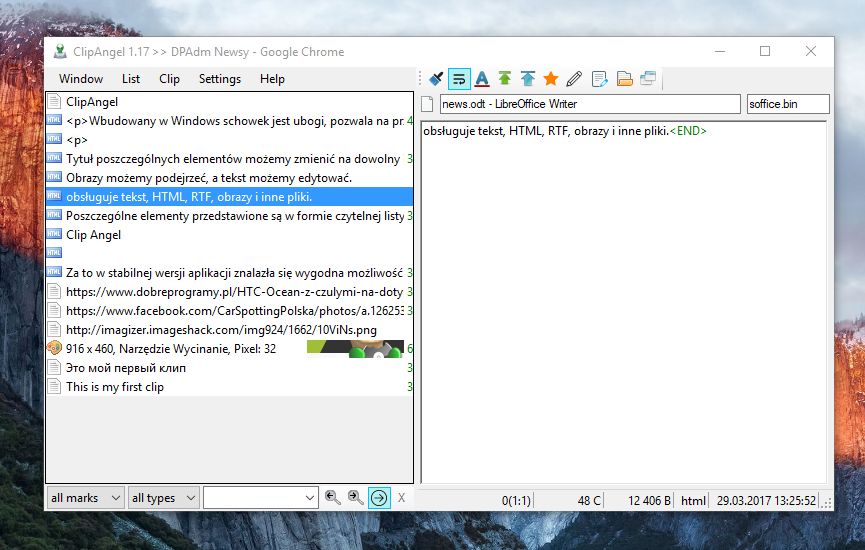Image resolution: width=865 pixels, height=550 pixels.
Task: Select the facebook.com CarSpottingPolska URL clip
Action: [229, 311]
